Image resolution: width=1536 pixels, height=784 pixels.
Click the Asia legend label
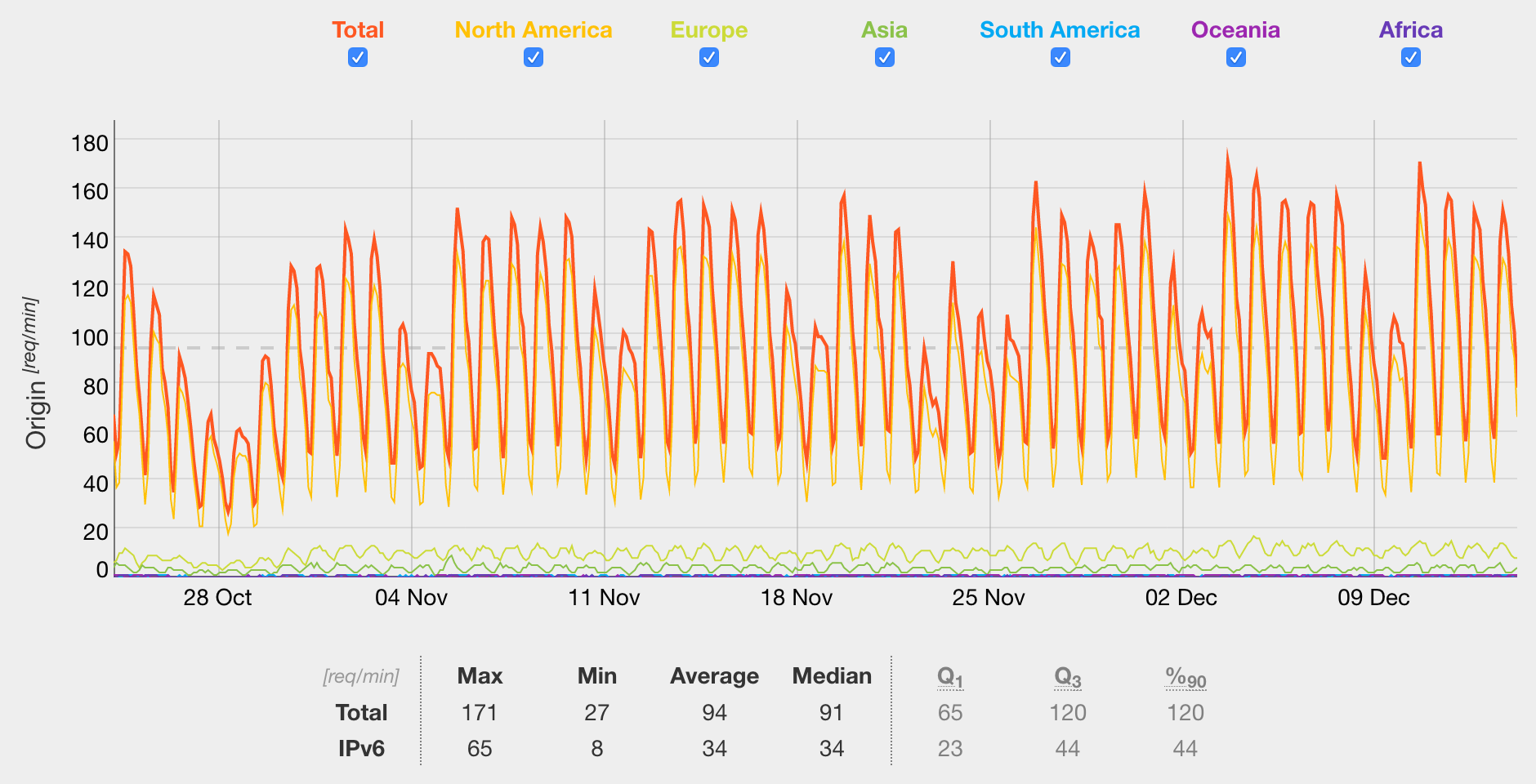[x=885, y=30]
